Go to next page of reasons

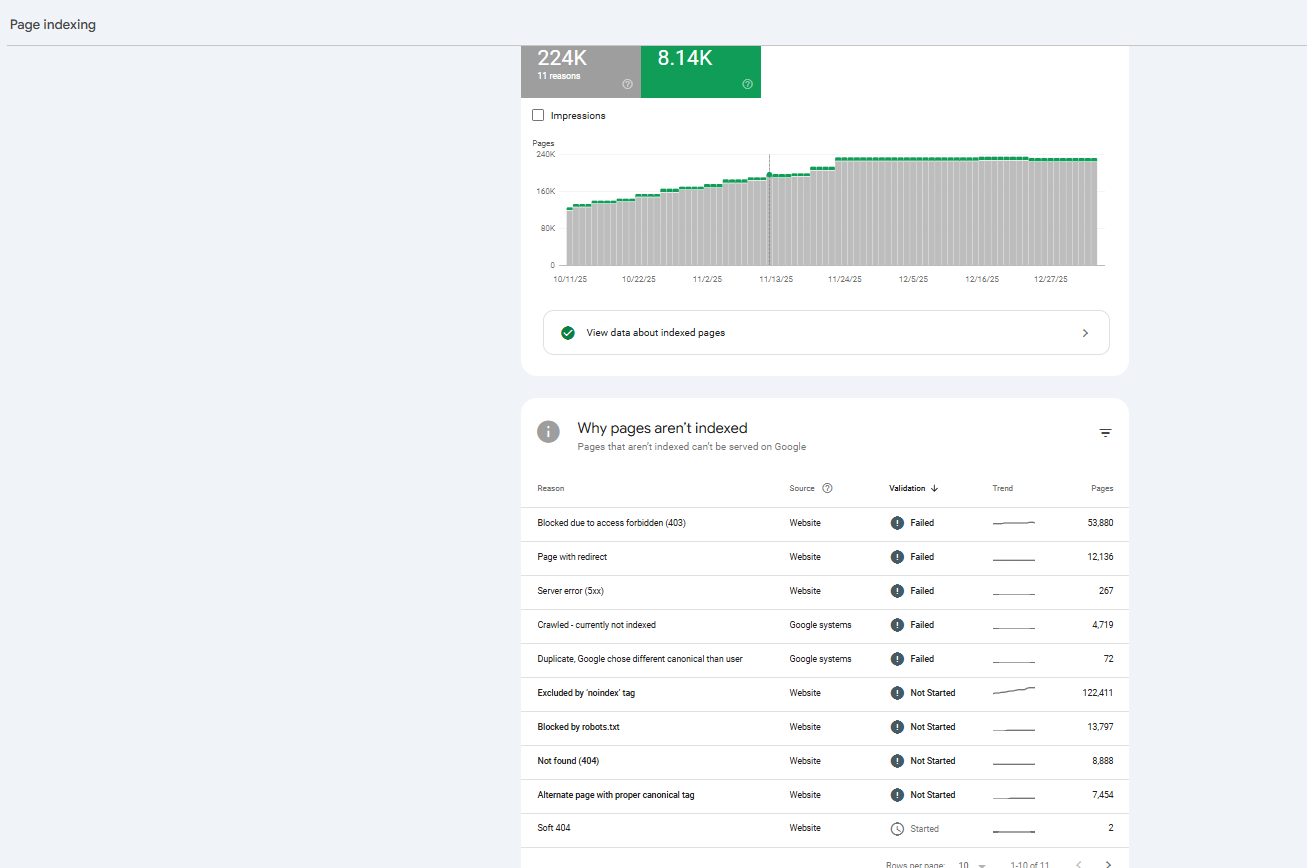click(x=1108, y=864)
